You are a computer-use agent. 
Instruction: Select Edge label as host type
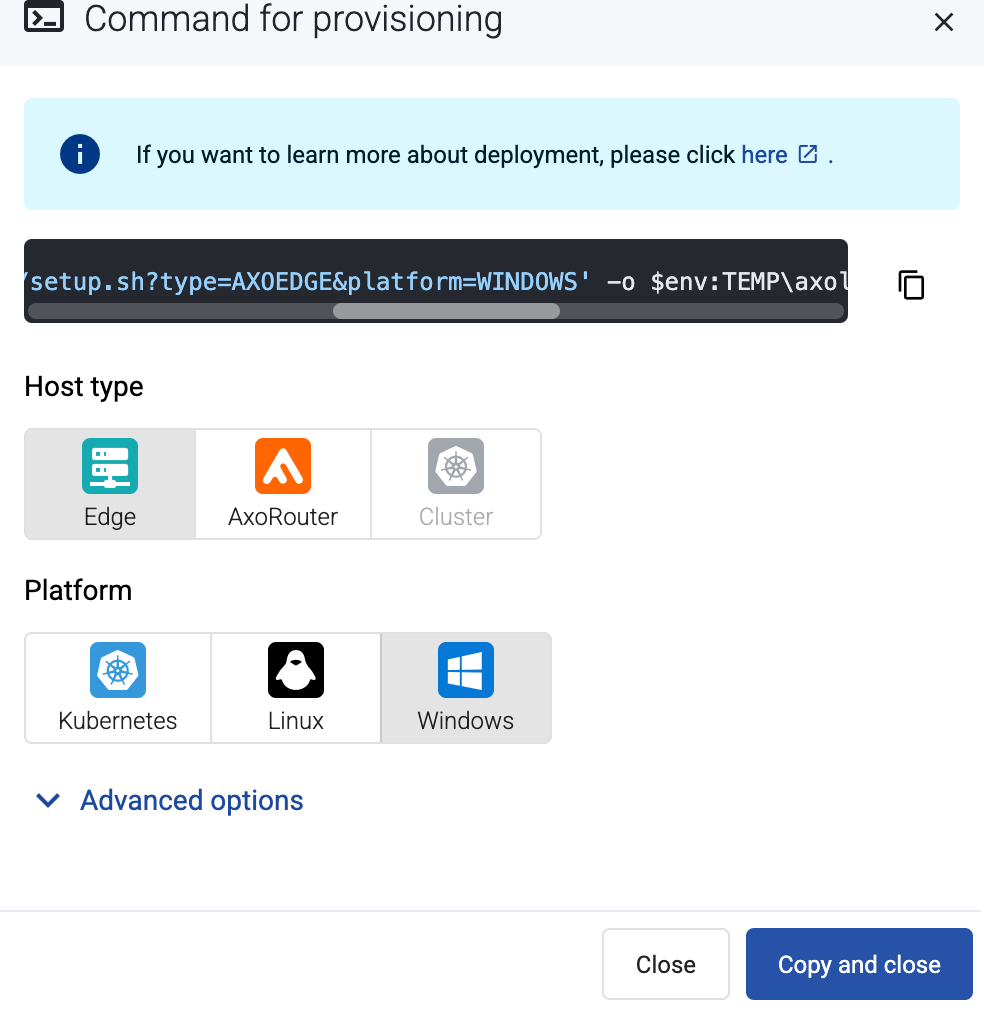coord(110,517)
